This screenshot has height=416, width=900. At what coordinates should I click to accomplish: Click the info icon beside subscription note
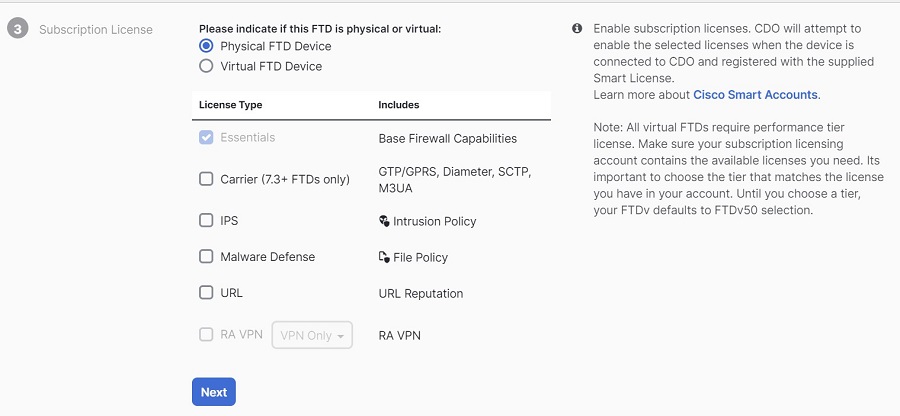click(x=577, y=29)
